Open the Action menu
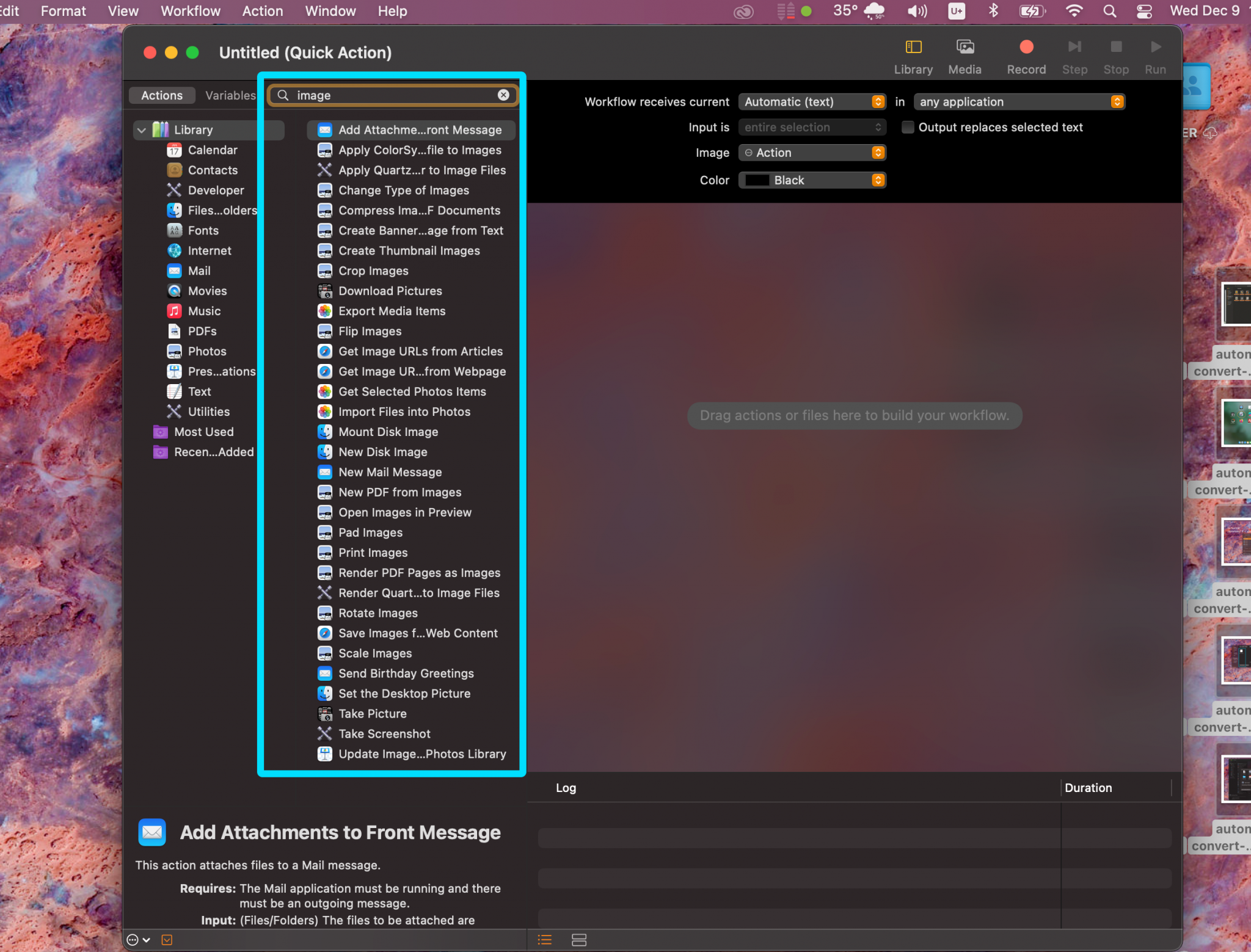 (x=263, y=11)
